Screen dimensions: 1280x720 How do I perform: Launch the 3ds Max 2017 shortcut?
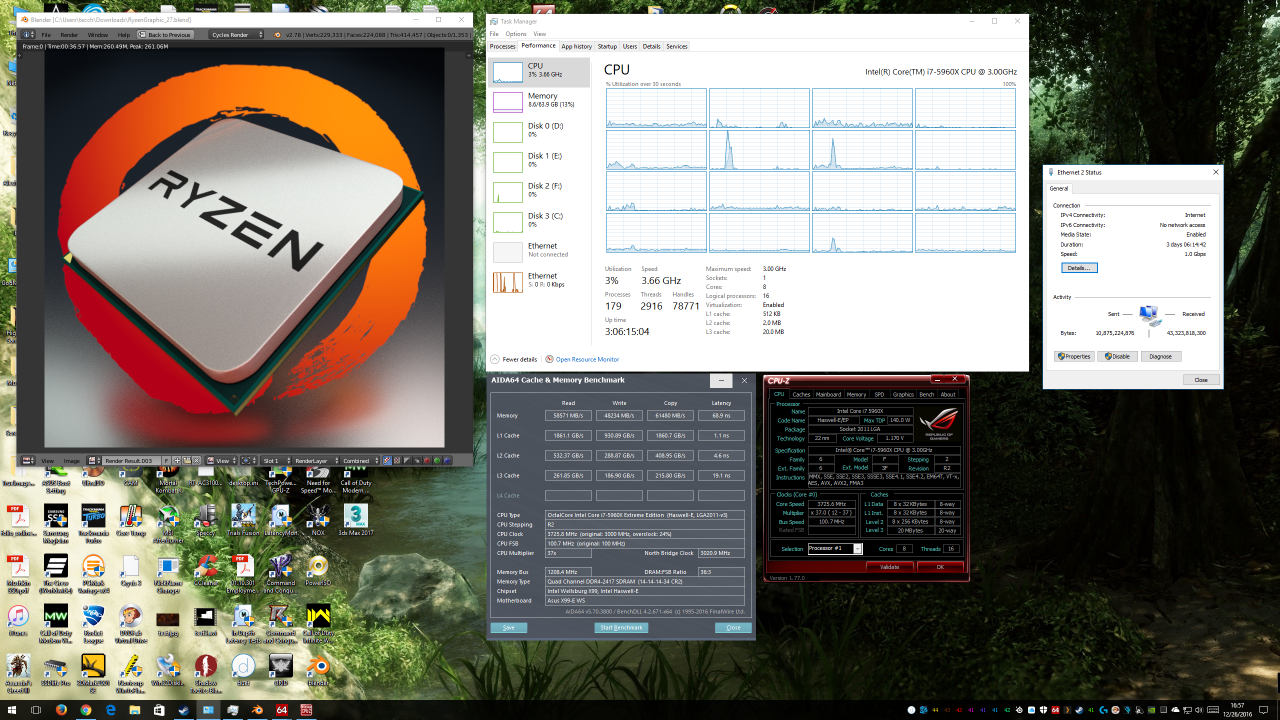pyautogui.click(x=356, y=515)
